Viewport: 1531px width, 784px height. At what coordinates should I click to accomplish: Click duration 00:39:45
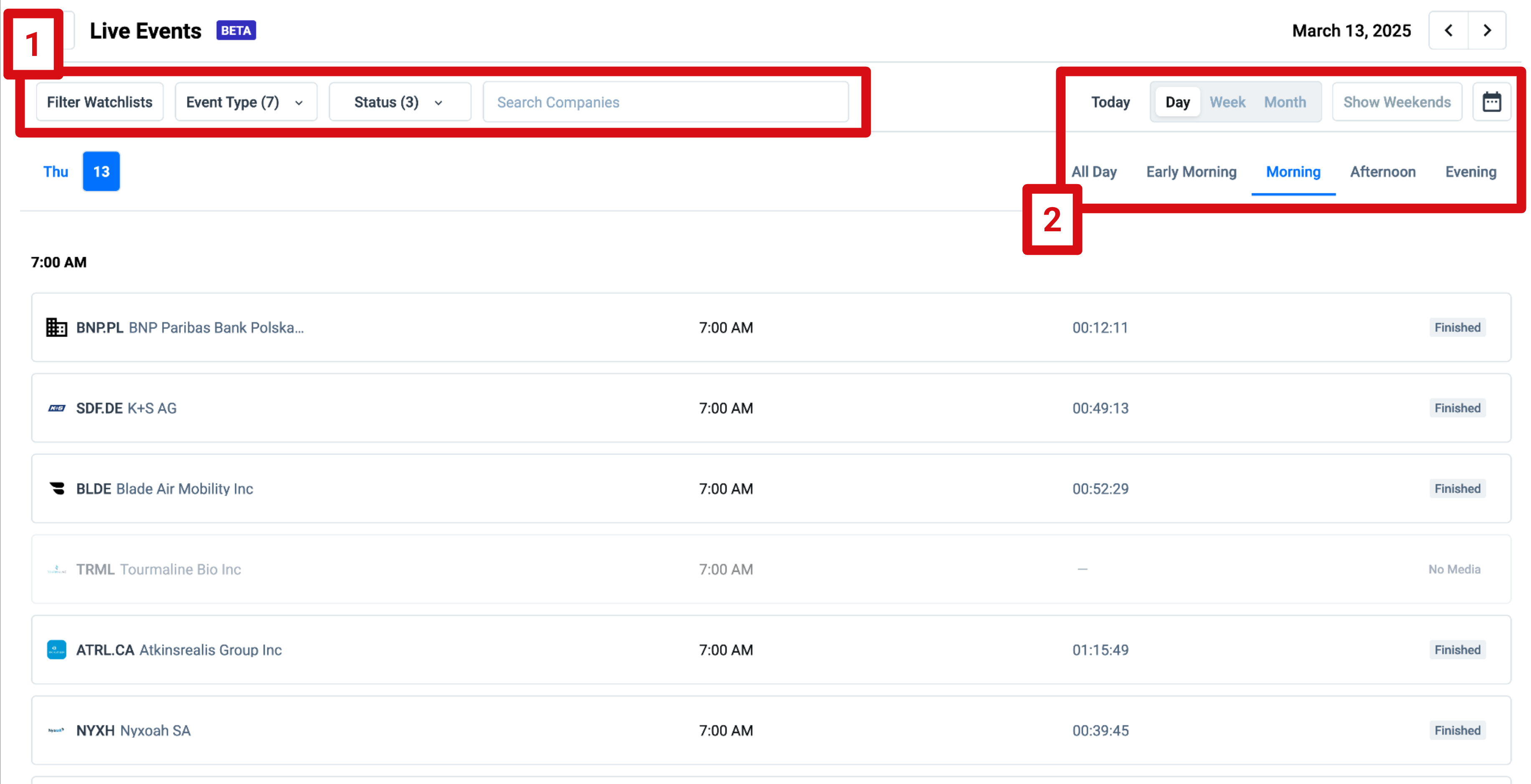1100,730
